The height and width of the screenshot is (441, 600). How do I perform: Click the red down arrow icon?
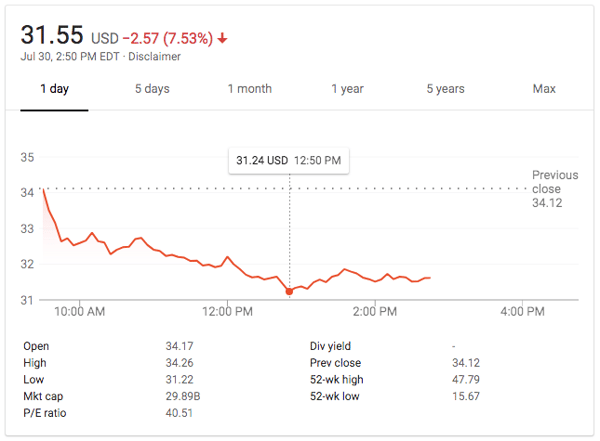(x=222, y=39)
